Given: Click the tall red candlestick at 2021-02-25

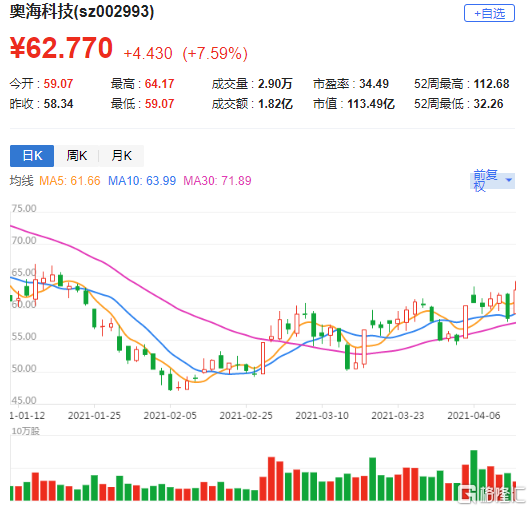Looking at the screenshot, I should click(x=263, y=358).
